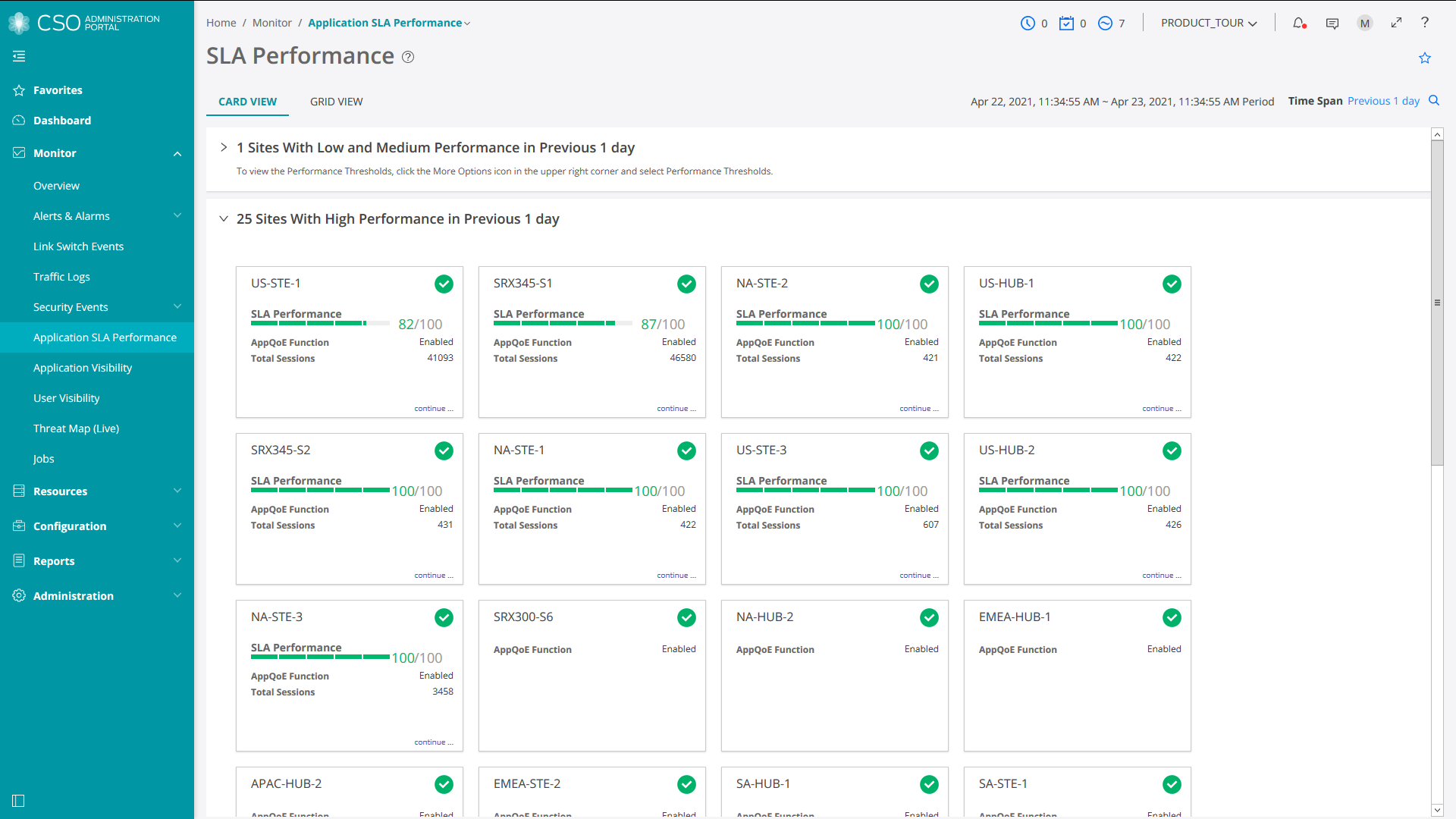The image size is (1456, 819).
Task: Collapse the Monitor menu chevron
Action: click(x=177, y=154)
